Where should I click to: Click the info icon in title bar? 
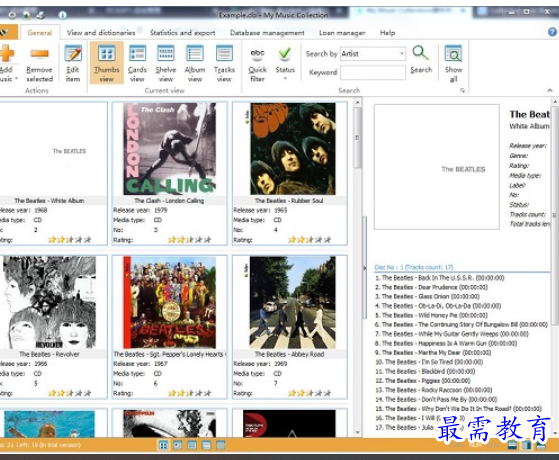[62, 15]
